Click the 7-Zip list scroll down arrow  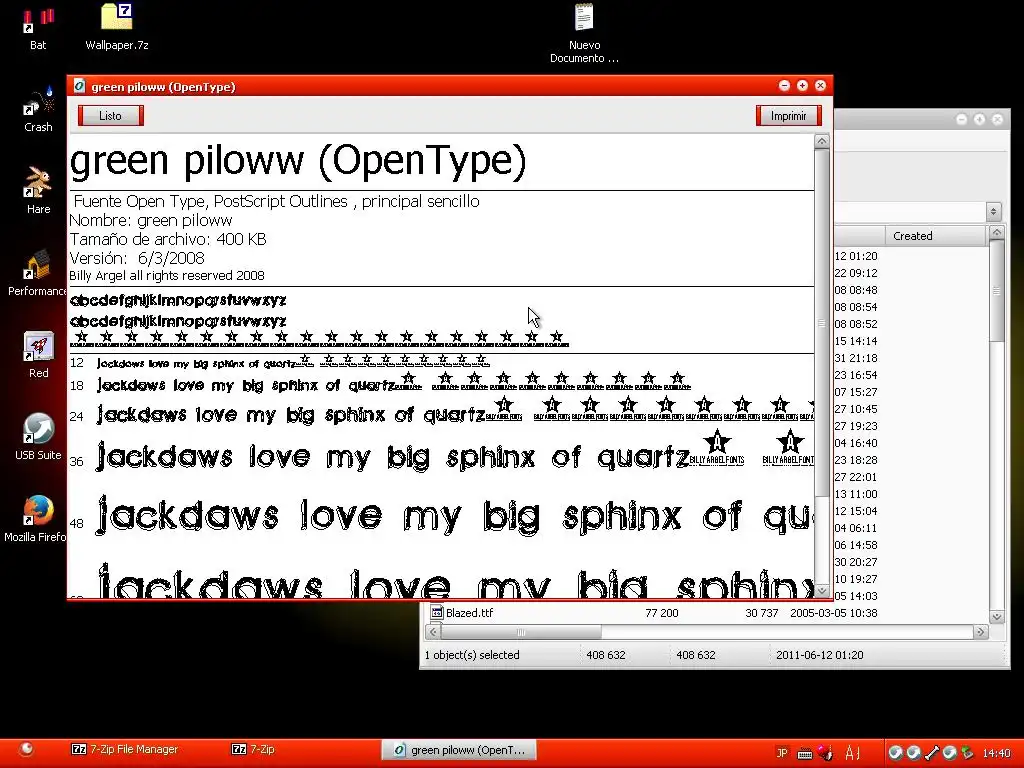click(997, 616)
